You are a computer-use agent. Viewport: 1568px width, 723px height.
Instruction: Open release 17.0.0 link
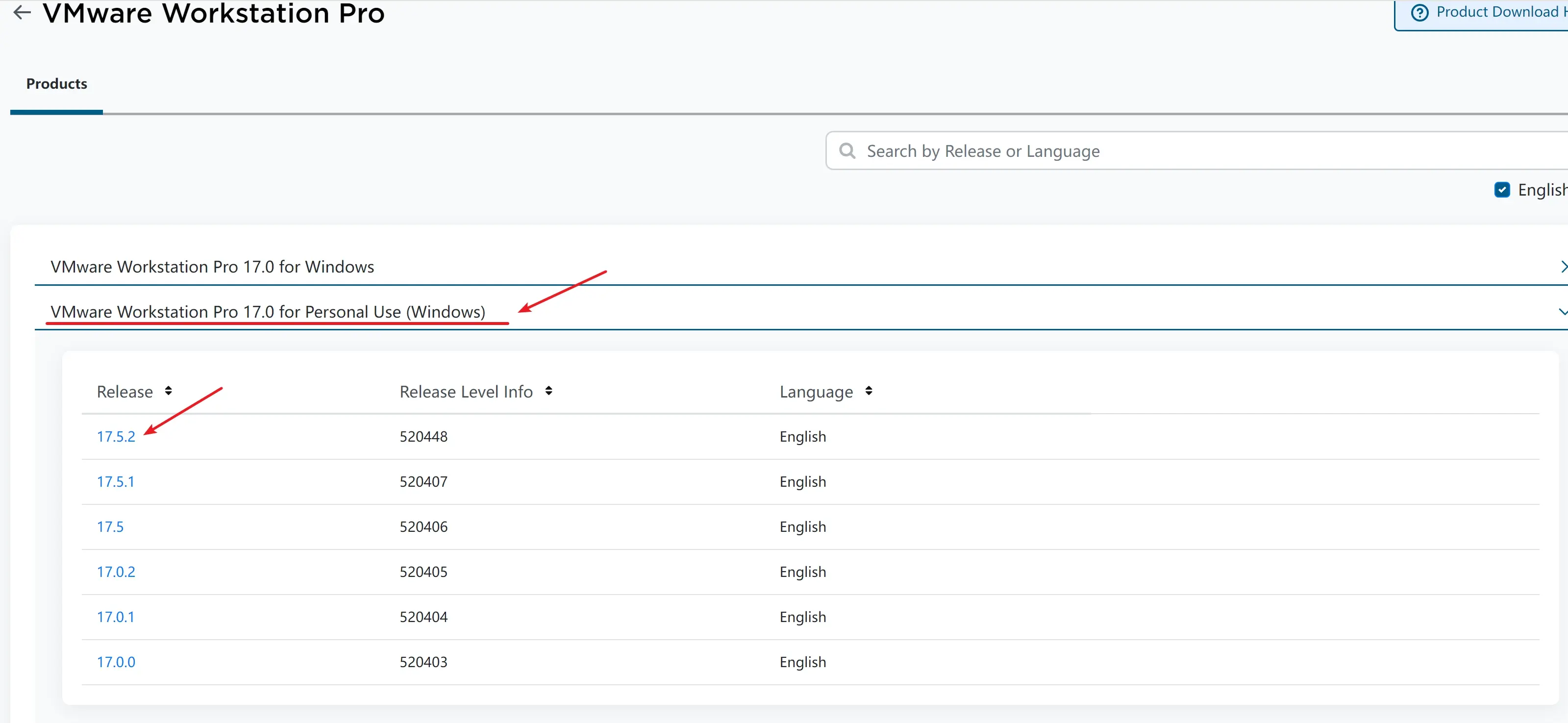point(116,662)
